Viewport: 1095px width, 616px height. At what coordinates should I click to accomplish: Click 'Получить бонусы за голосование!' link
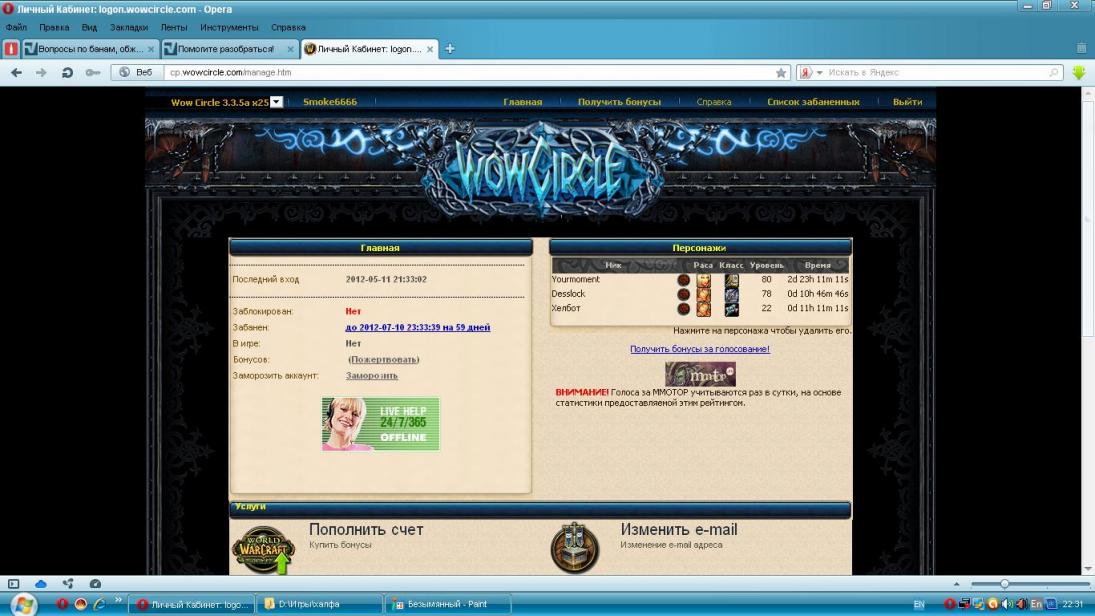(699, 349)
